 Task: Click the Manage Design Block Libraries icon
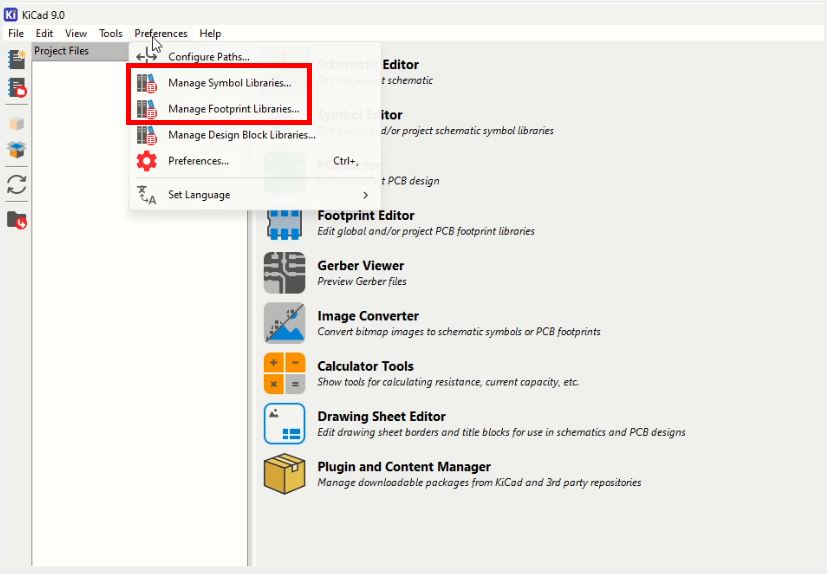[147, 135]
